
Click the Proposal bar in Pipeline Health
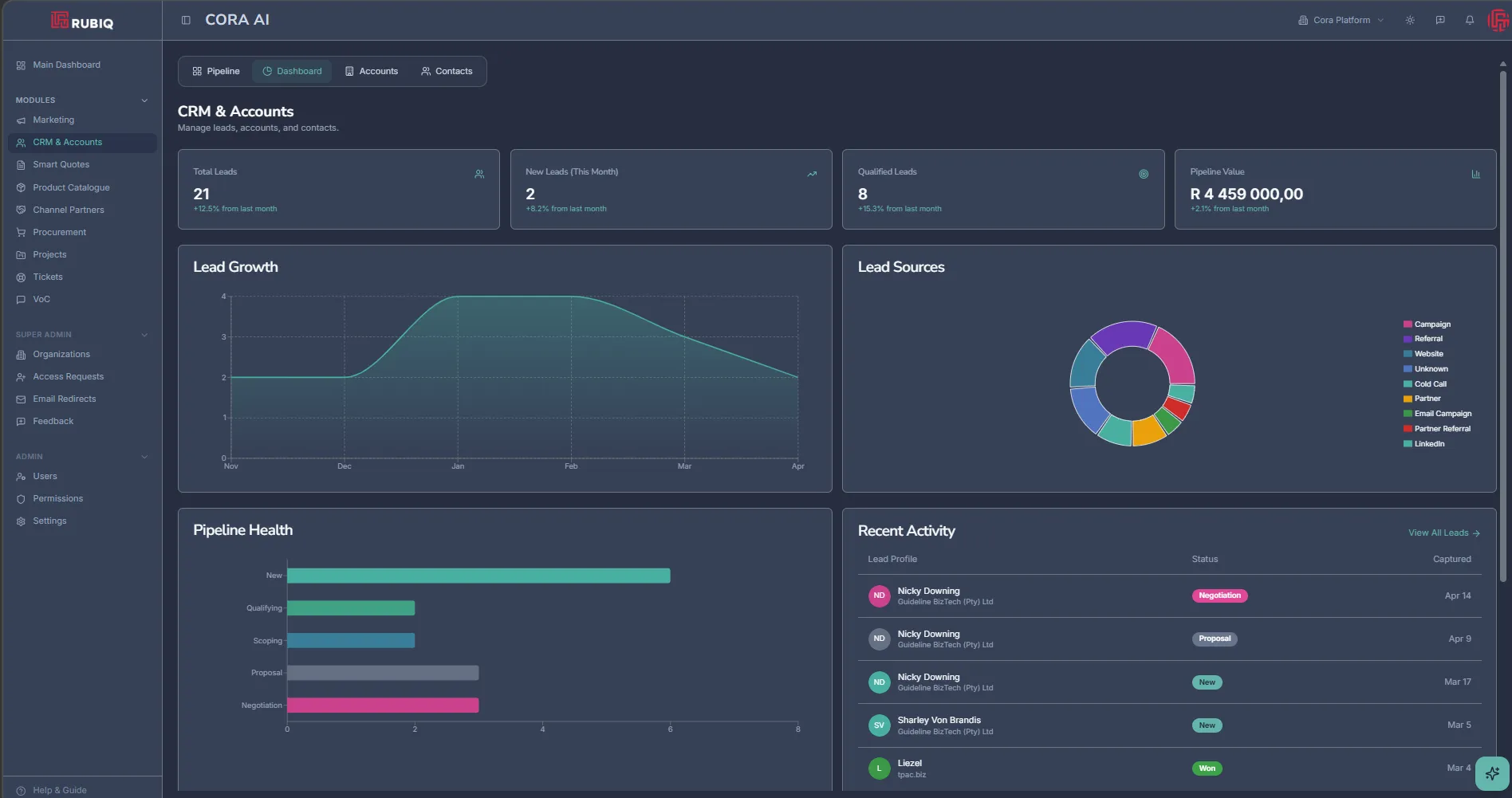click(383, 673)
